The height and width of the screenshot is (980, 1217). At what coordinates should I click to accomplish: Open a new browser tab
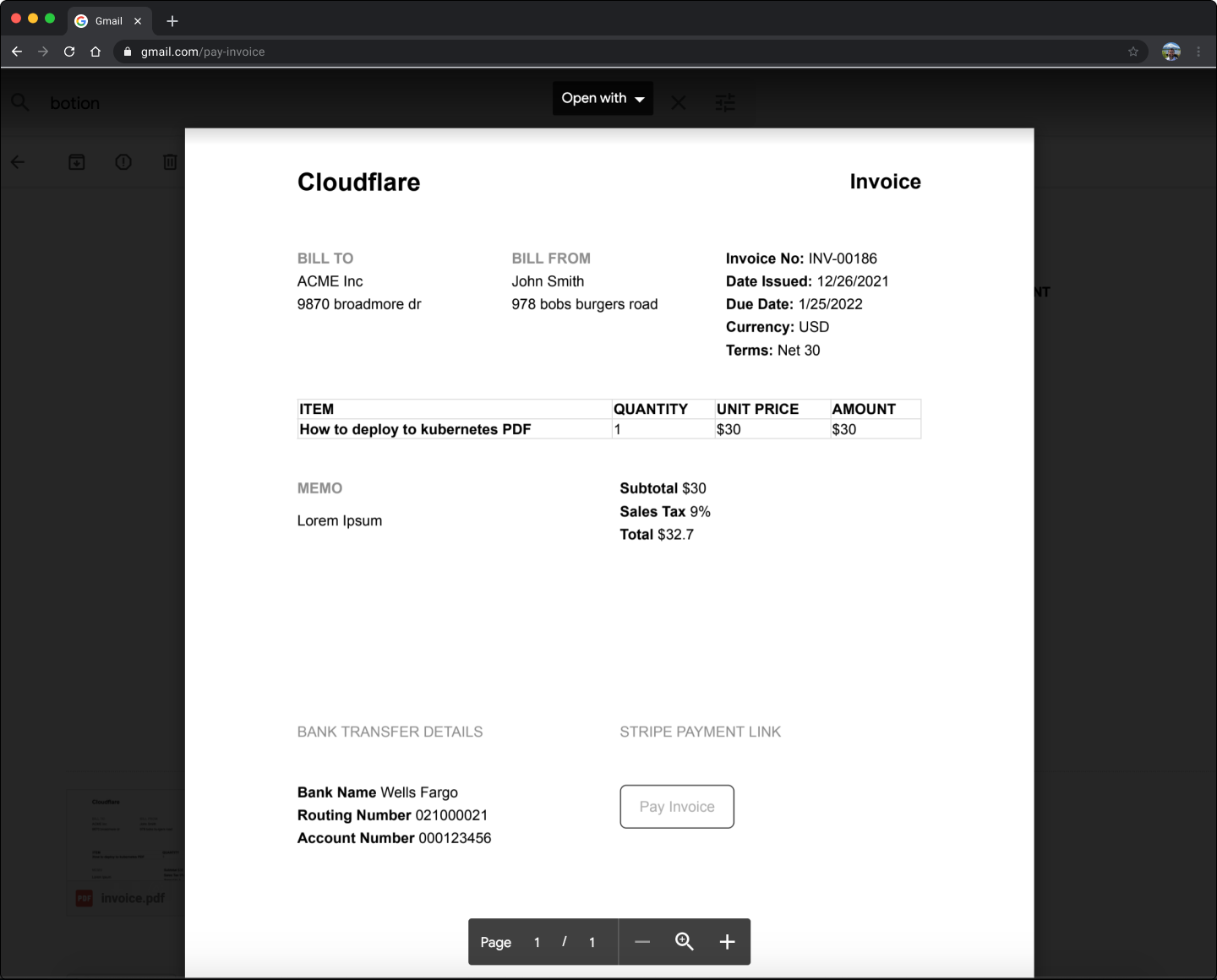172,21
